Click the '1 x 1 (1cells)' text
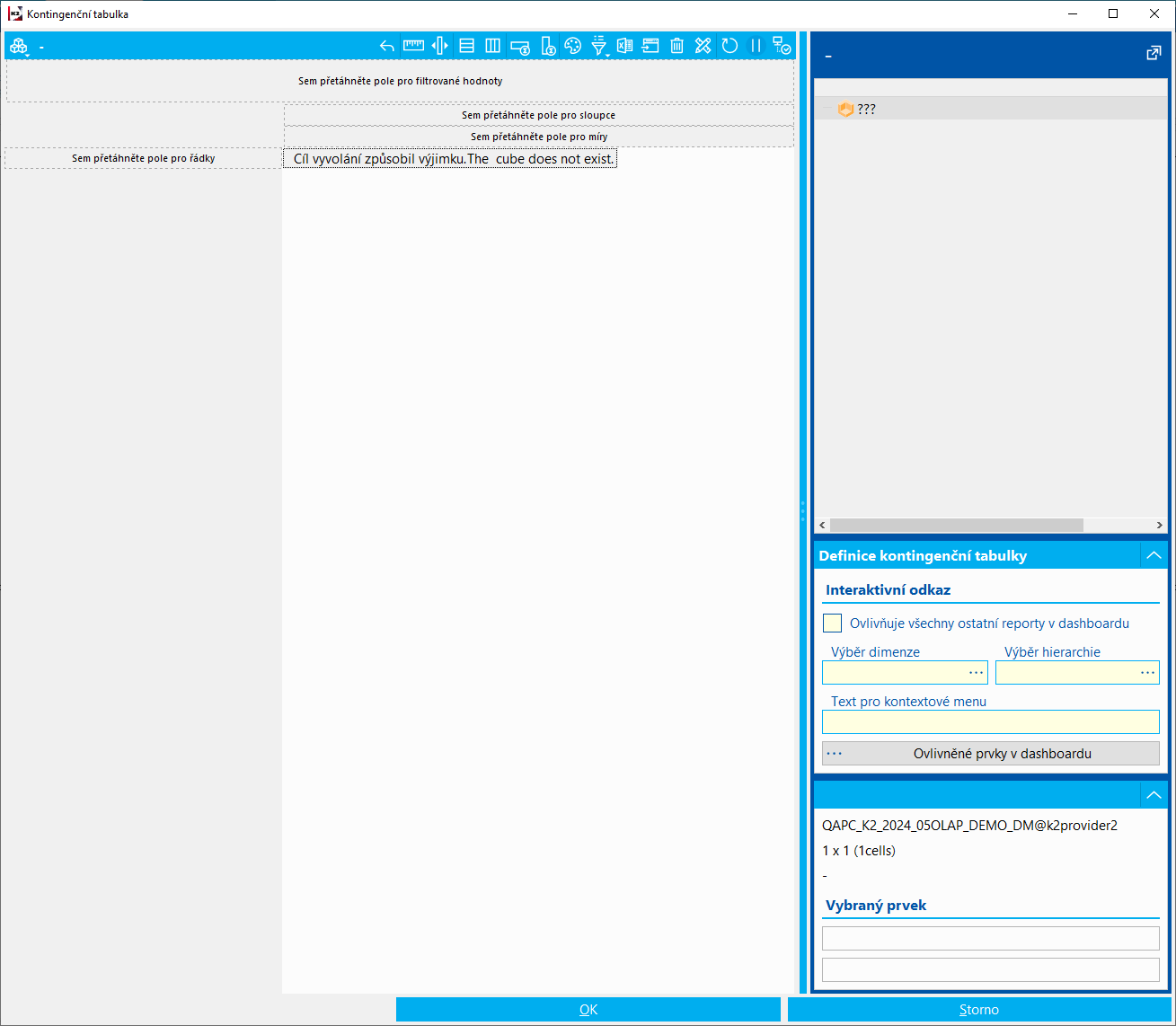 859,850
